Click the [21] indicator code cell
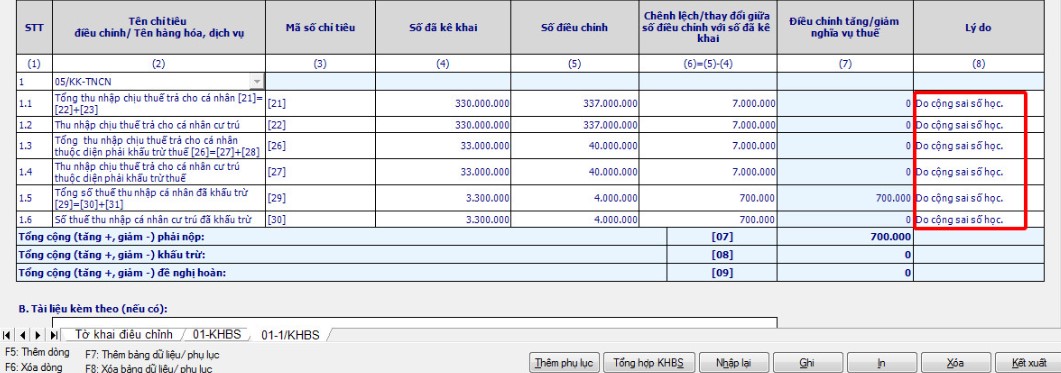The height and width of the screenshot is (373, 1061). click(320, 104)
